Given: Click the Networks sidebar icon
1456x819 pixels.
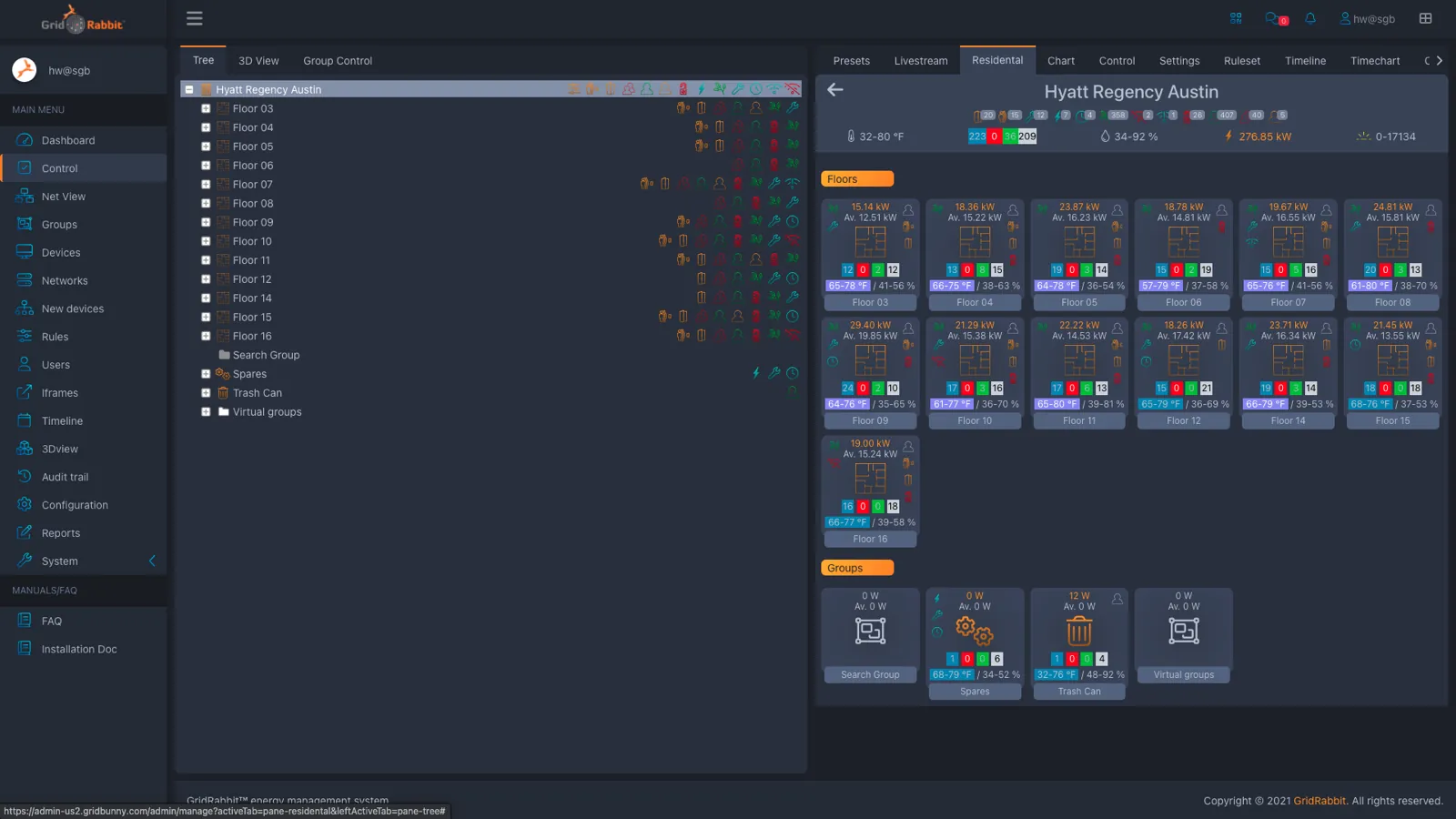Looking at the screenshot, I should tap(25, 280).
